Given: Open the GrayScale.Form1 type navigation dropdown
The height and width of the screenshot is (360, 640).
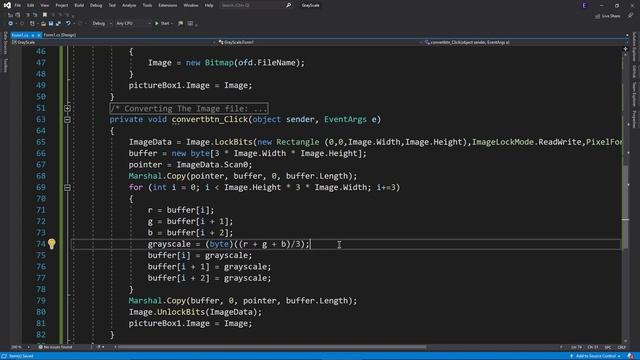Looking at the screenshot, I should pos(319,42).
